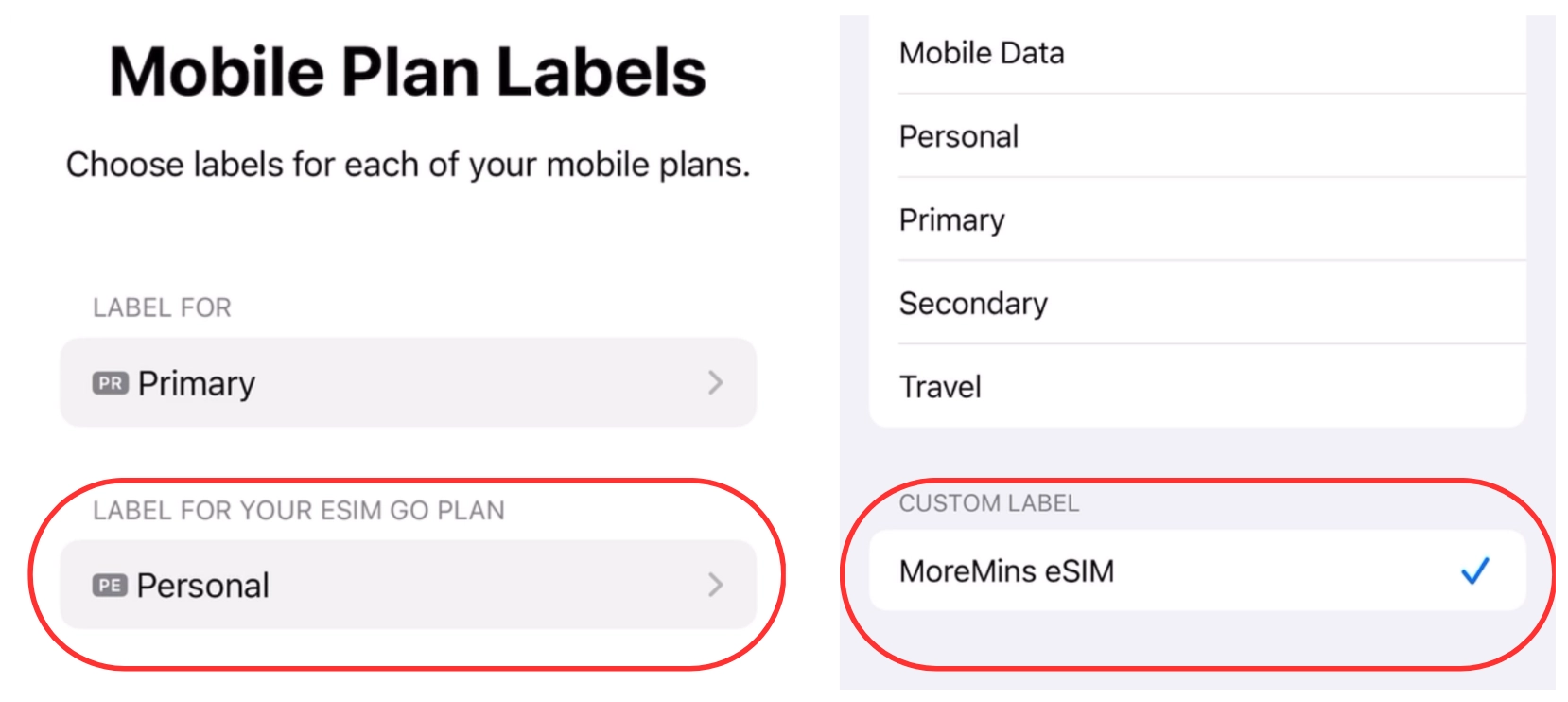The image size is (1568, 702).
Task: Expand the Personal plan row chevron
Action: tap(715, 586)
